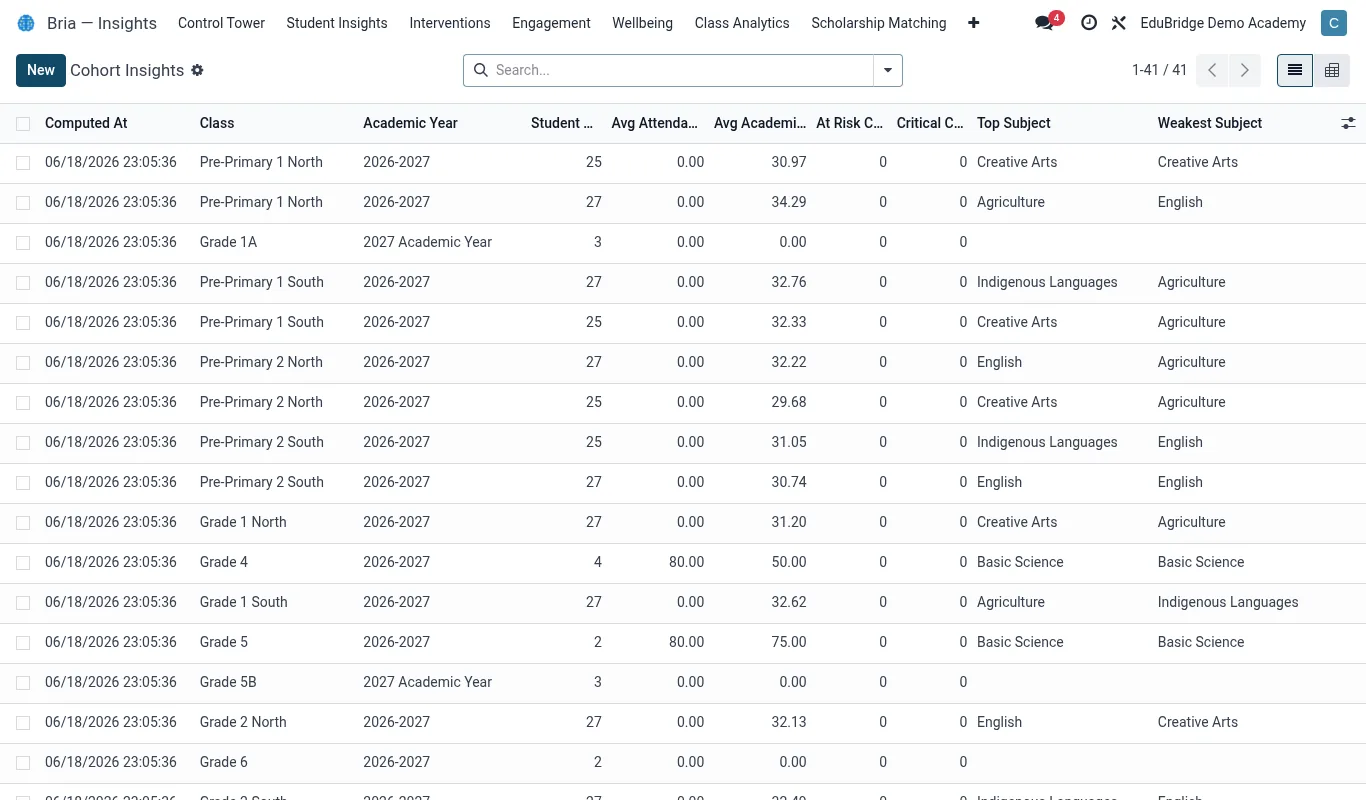The width and height of the screenshot is (1366, 800).
Task: Click the 29.68 average academic value
Action: coord(789,402)
